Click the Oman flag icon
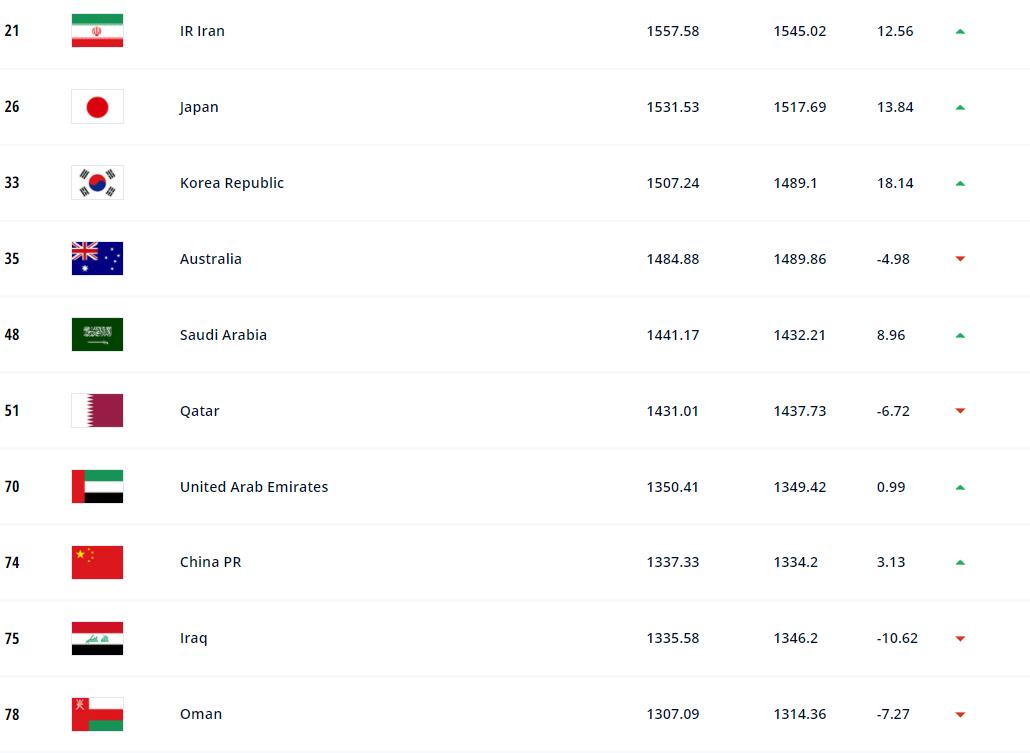The height and width of the screenshot is (753, 1030). [x=97, y=714]
